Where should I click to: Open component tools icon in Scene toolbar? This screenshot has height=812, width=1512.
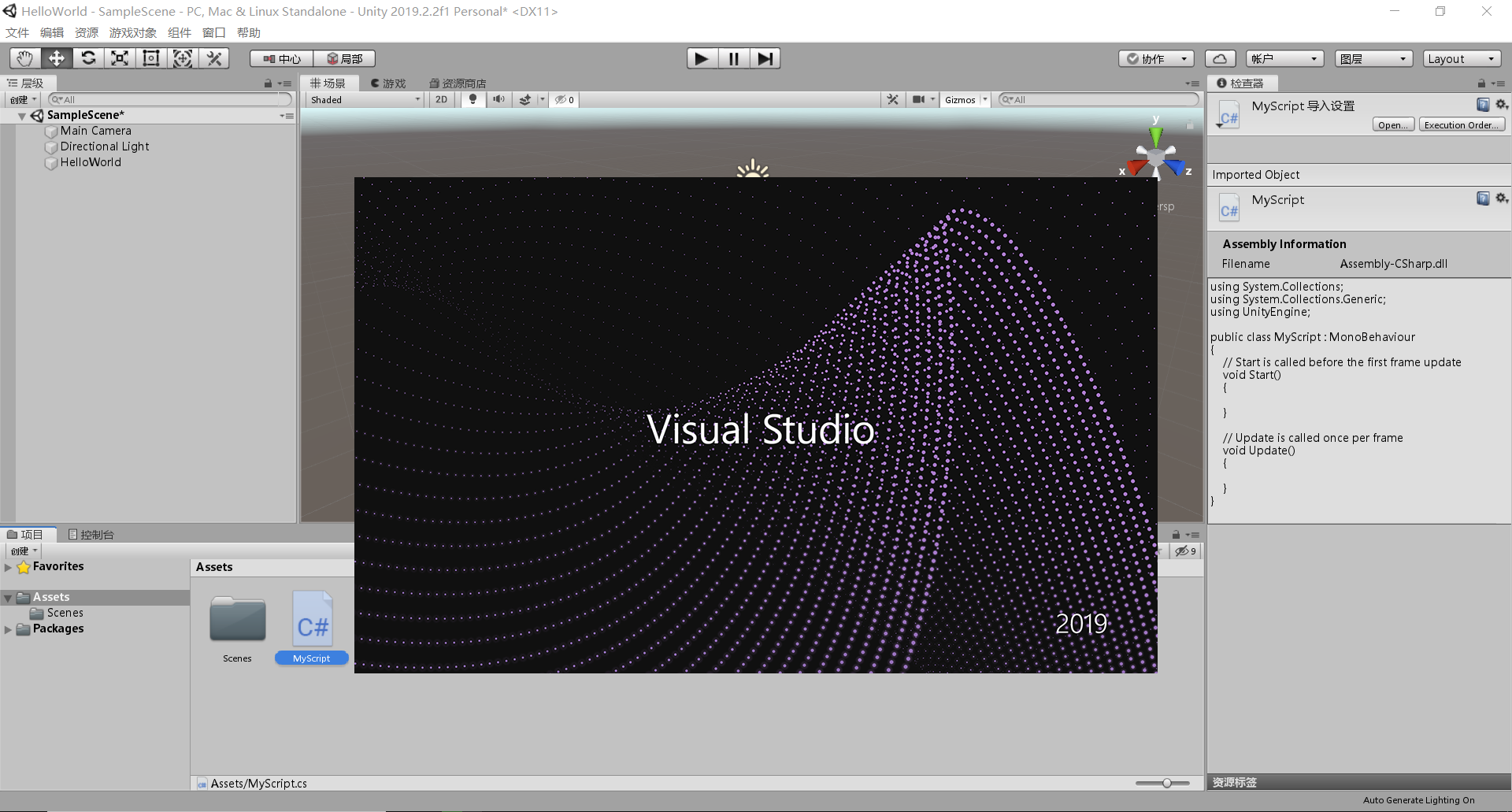pos(892,100)
